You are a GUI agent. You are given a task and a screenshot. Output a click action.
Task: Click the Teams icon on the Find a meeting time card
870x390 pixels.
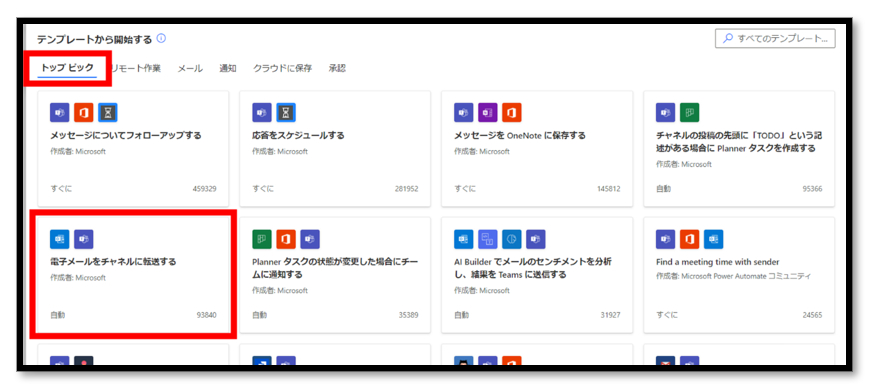pos(665,239)
